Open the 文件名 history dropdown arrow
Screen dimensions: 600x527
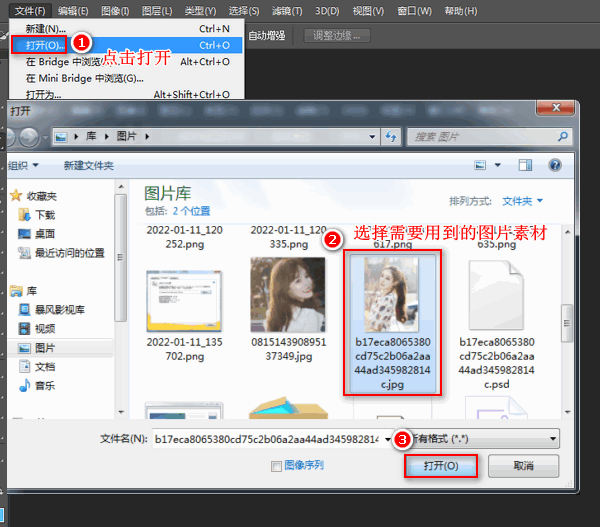pos(388,439)
